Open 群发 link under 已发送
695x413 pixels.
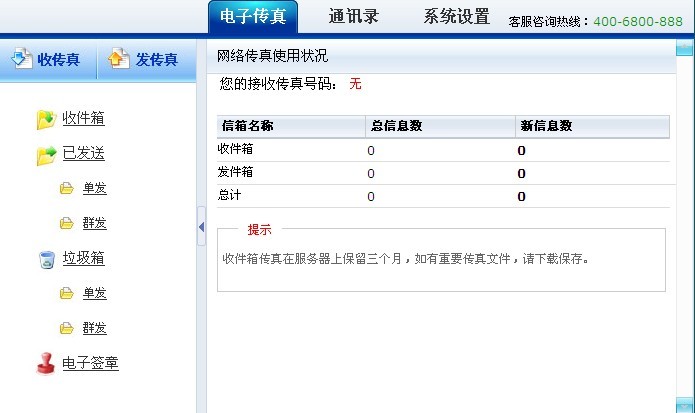pos(94,222)
